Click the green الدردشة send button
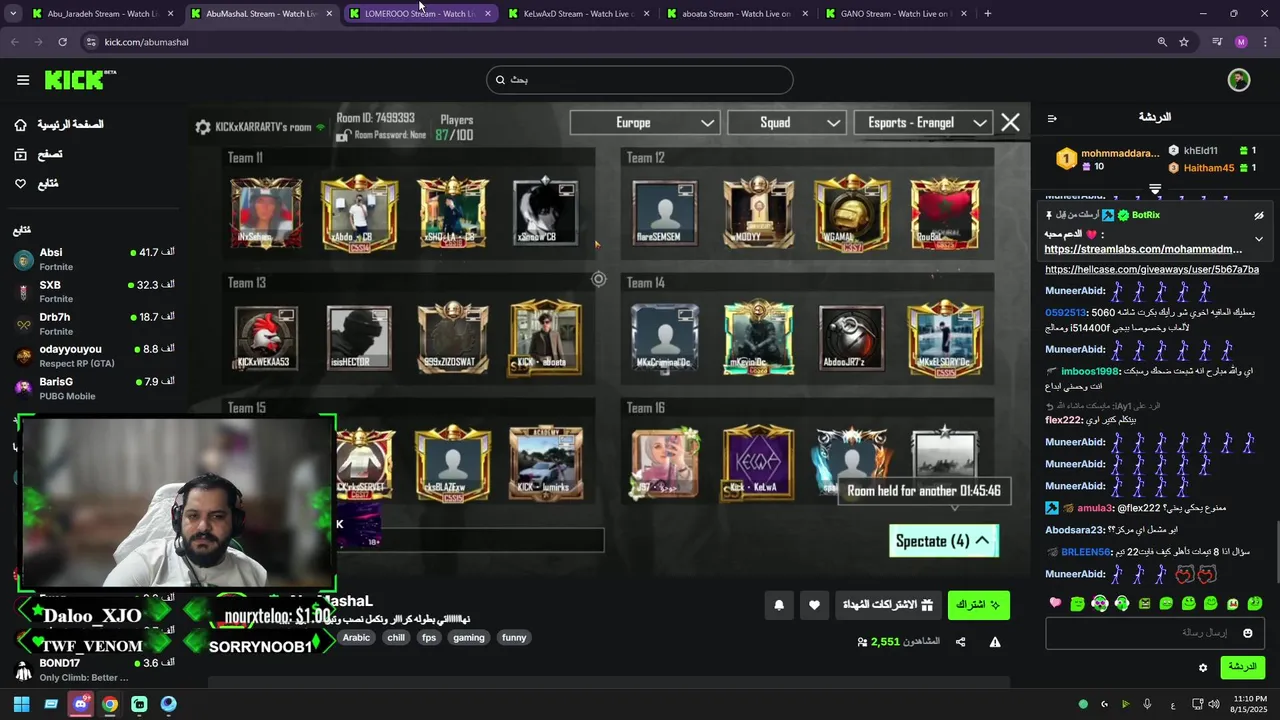 click(x=1242, y=667)
